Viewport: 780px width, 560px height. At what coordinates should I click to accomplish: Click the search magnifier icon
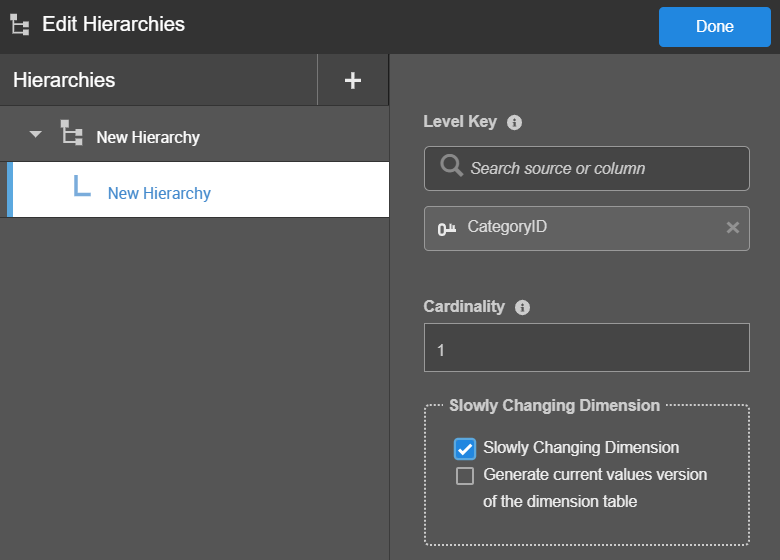point(451,167)
